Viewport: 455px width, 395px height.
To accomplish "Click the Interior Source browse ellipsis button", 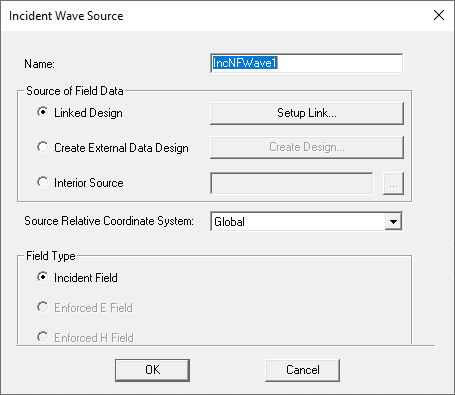I will click(x=393, y=183).
